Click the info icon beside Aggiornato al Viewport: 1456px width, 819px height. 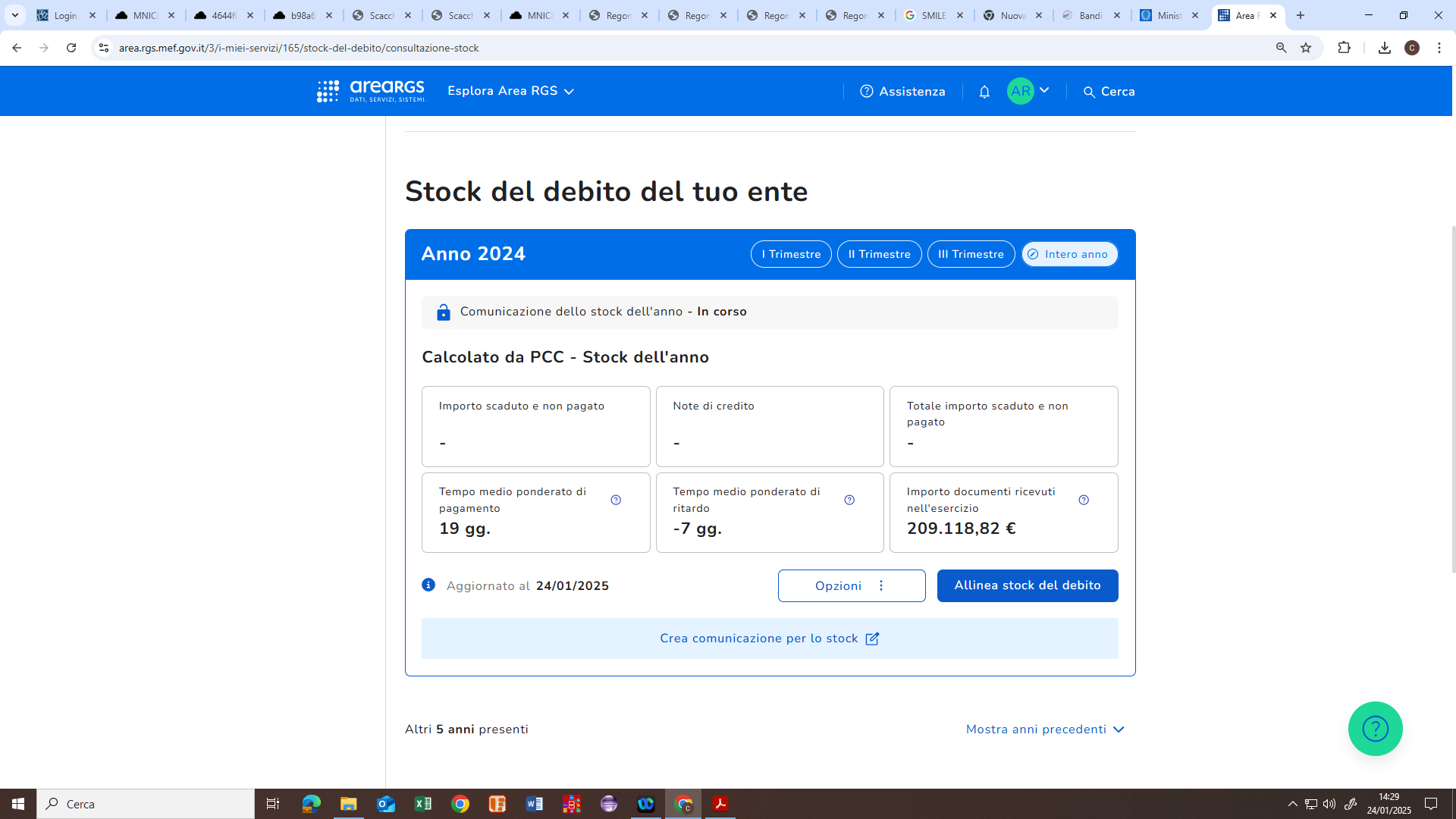(x=428, y=585)
